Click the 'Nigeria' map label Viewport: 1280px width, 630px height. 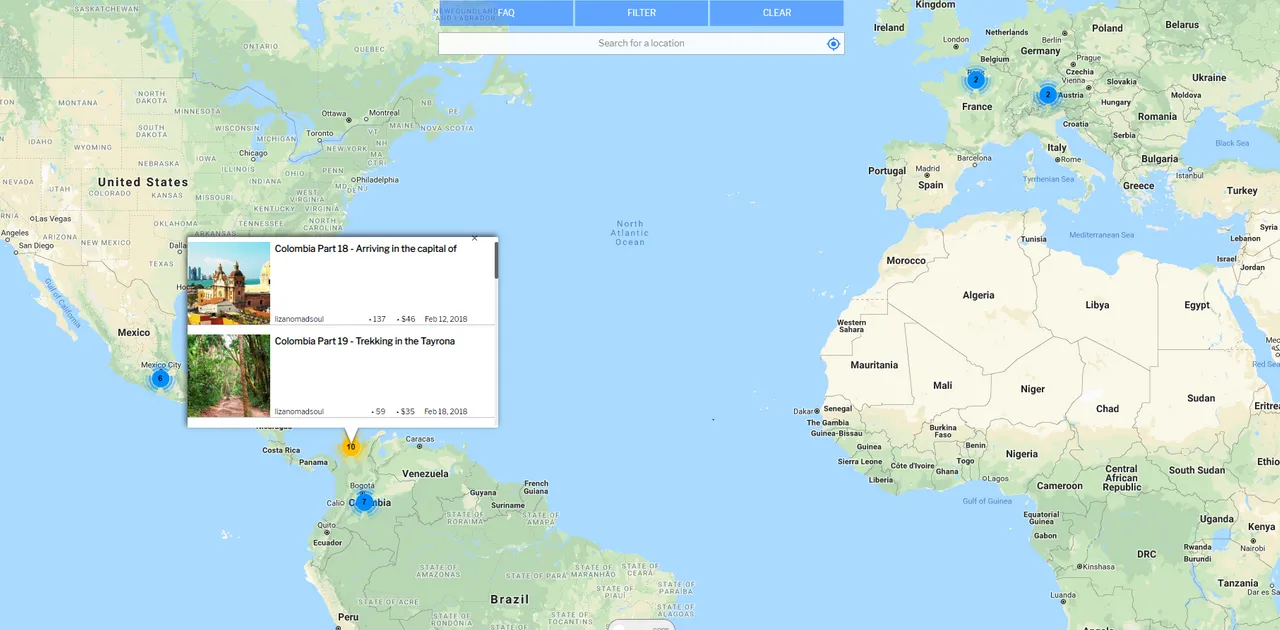(1022, 454)
